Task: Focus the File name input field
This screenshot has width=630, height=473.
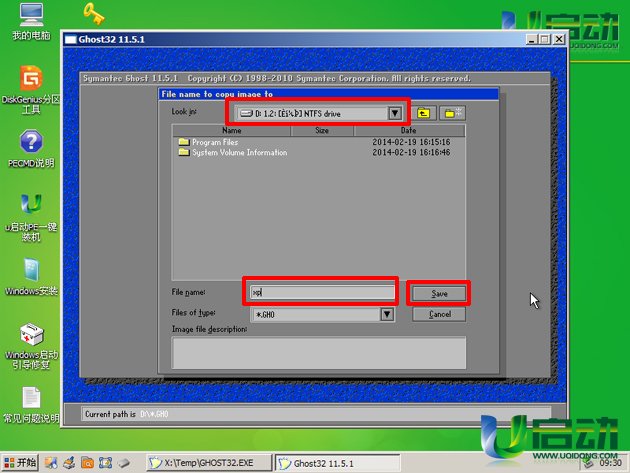Action: coord(323,292)
